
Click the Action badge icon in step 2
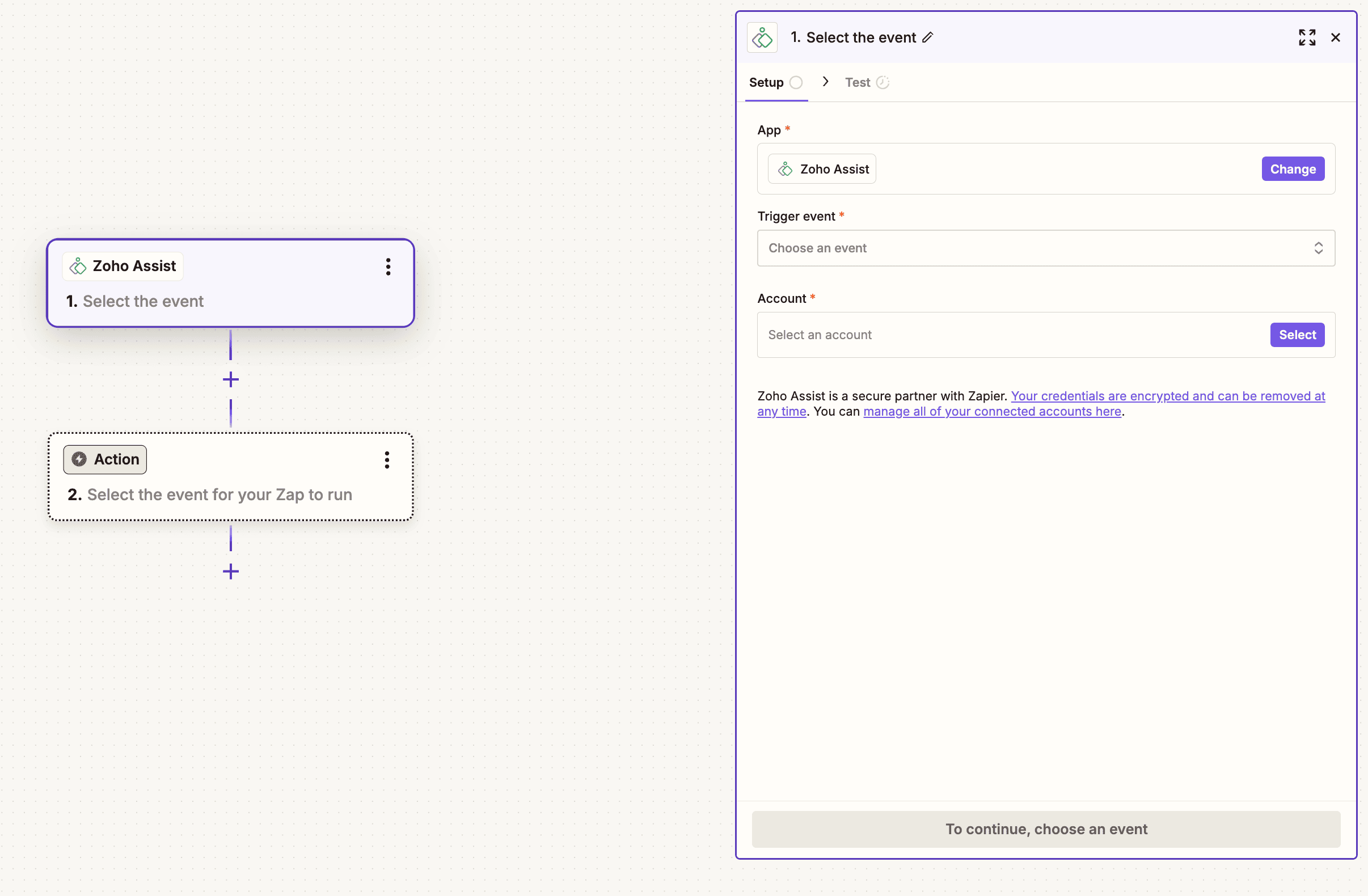[79, 459]
